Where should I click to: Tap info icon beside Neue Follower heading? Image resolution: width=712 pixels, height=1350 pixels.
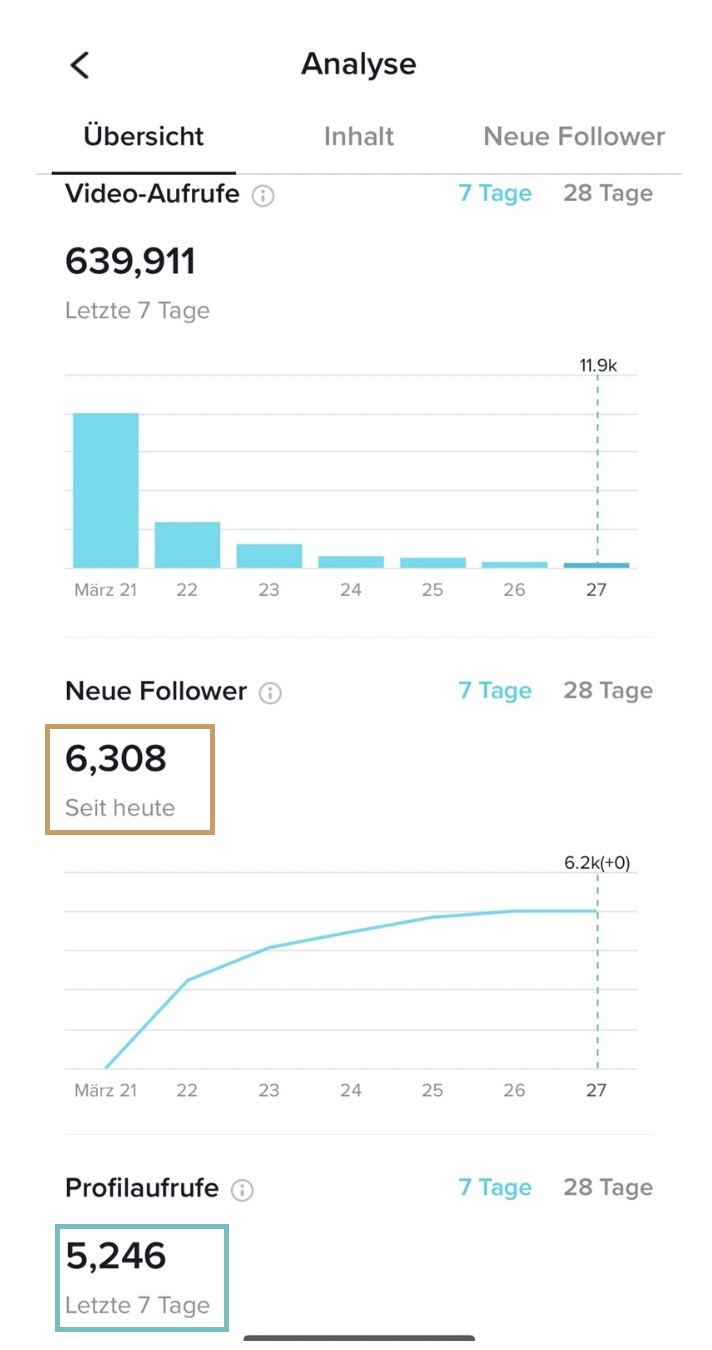[x=270, y=692]
